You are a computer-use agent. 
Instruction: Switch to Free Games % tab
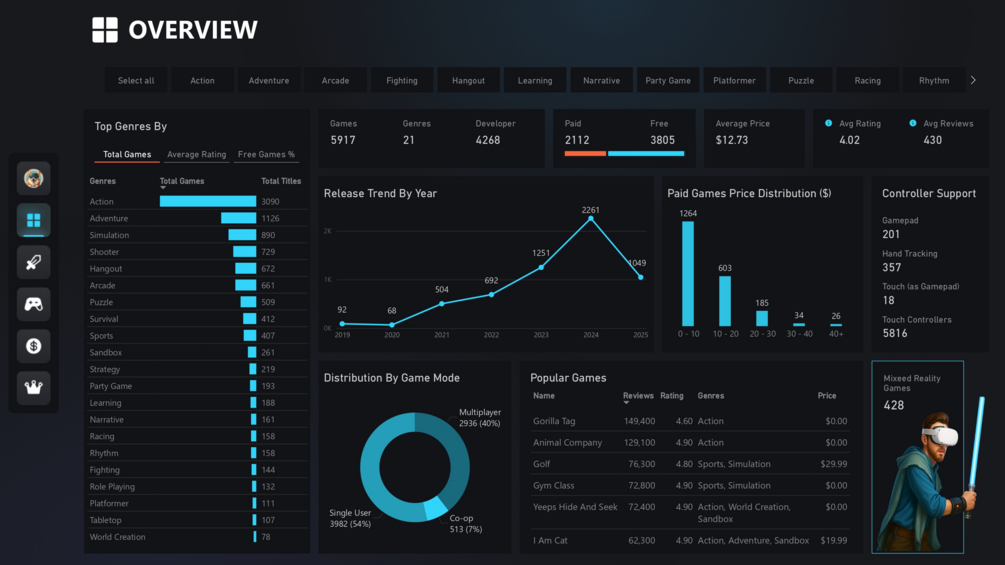[266, 154]
